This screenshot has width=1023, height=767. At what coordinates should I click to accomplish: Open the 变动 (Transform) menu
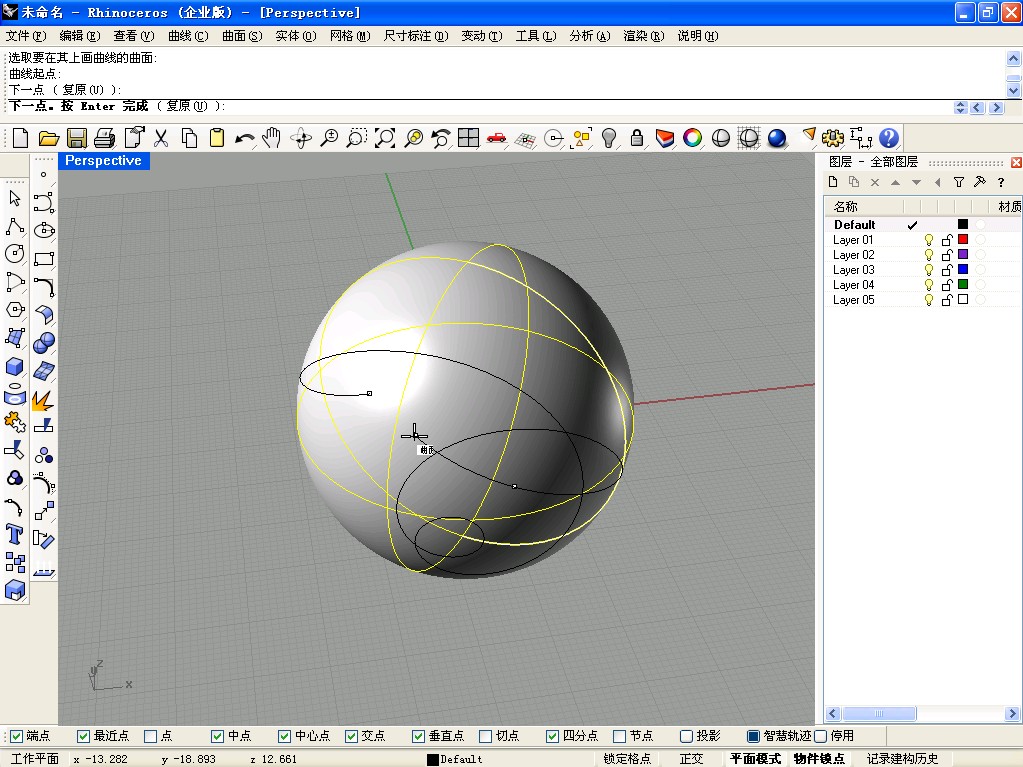tap(480, 36)
